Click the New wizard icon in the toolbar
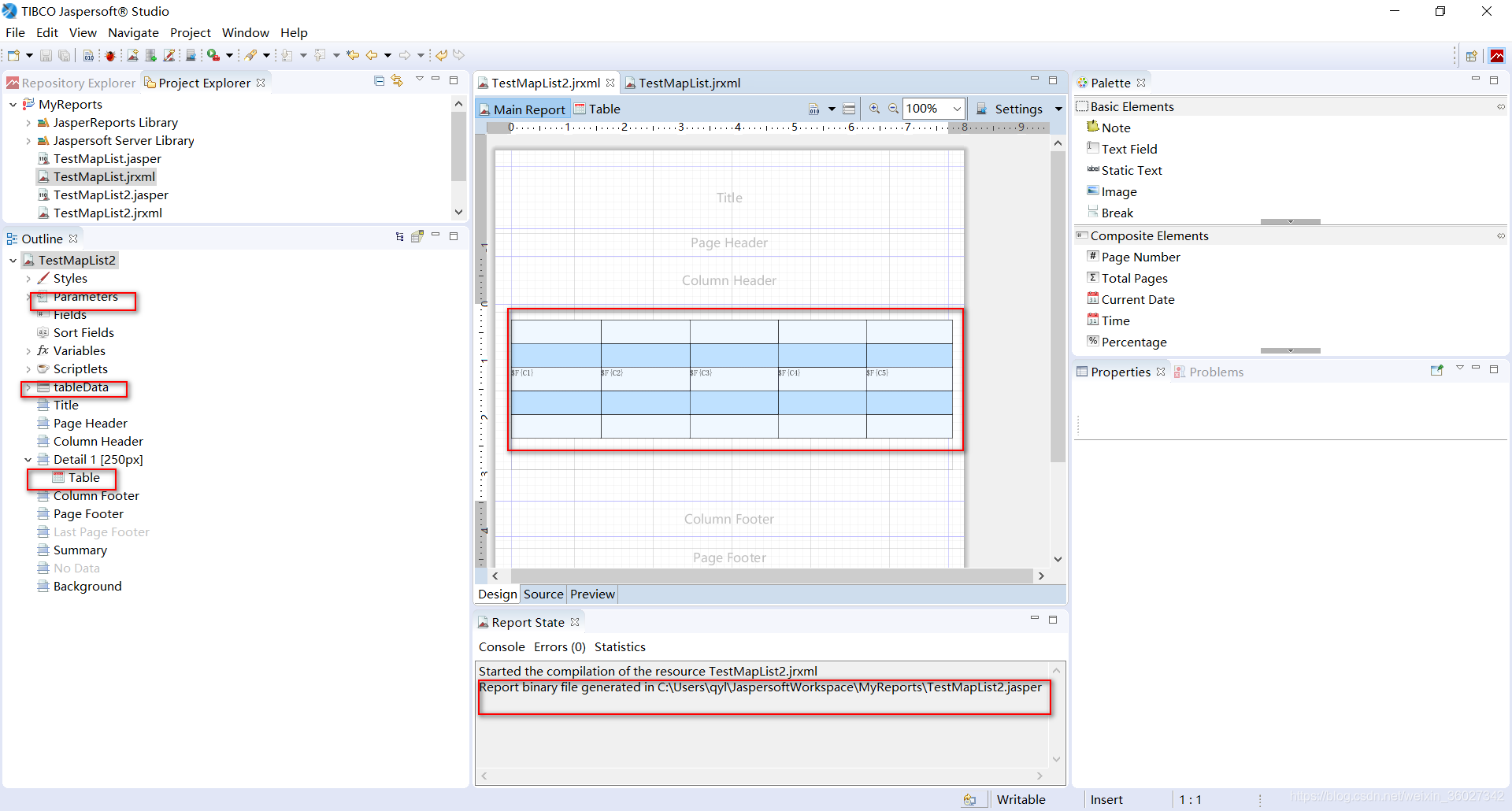The width and height of the screenshot is (1512, 811). [x=13, y=55]
